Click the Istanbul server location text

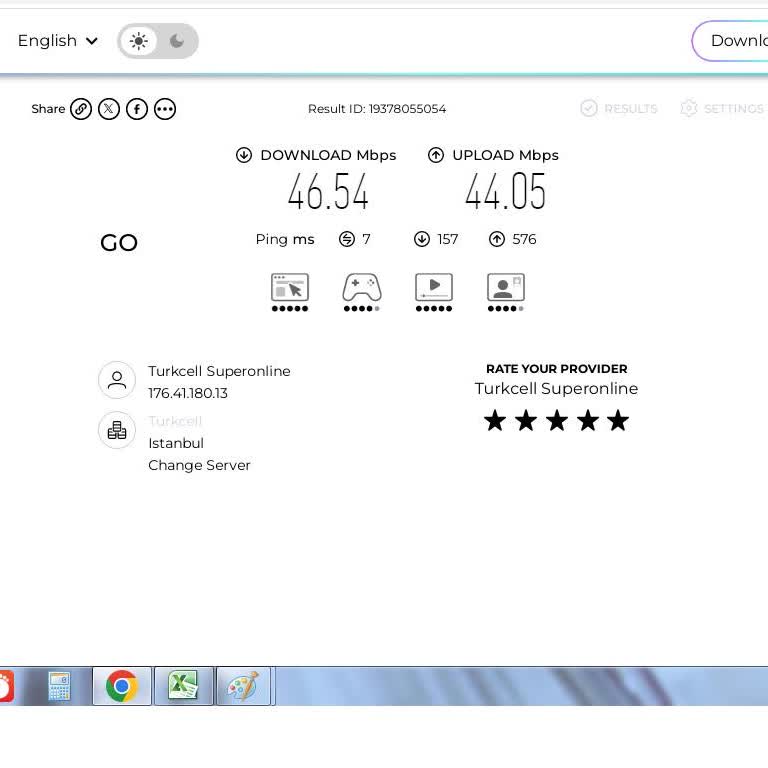pyautogui.click(x=176, y=443)
